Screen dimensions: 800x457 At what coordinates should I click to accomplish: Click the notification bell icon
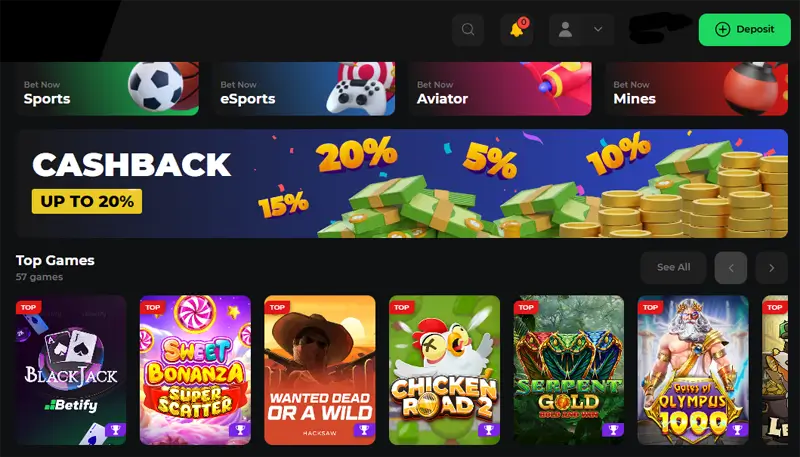coord(517,30)
